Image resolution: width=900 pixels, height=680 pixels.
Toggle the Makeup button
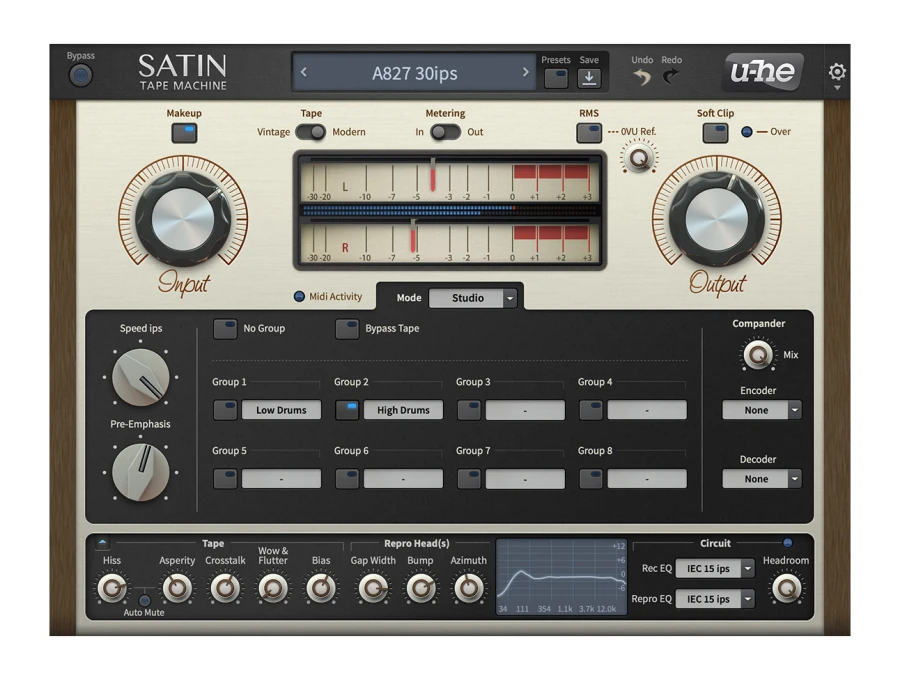click(184, 133)
